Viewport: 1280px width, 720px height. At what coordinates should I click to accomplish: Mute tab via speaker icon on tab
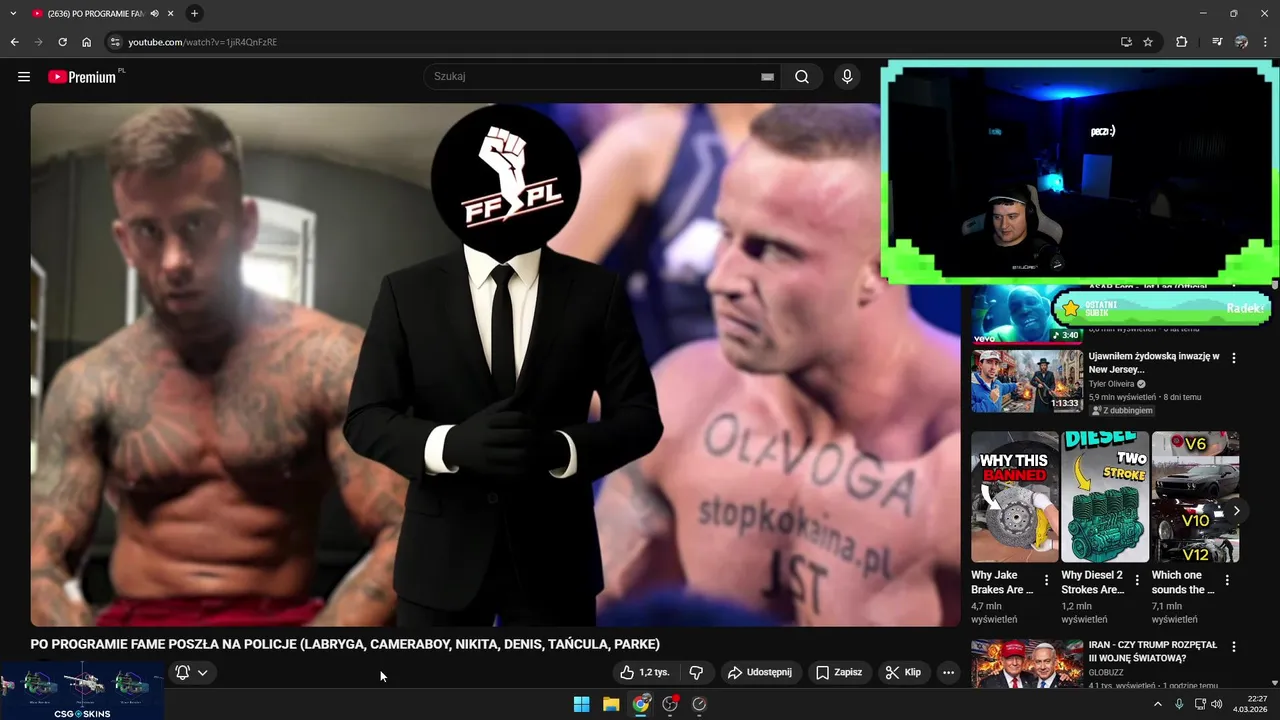point(154,13)
